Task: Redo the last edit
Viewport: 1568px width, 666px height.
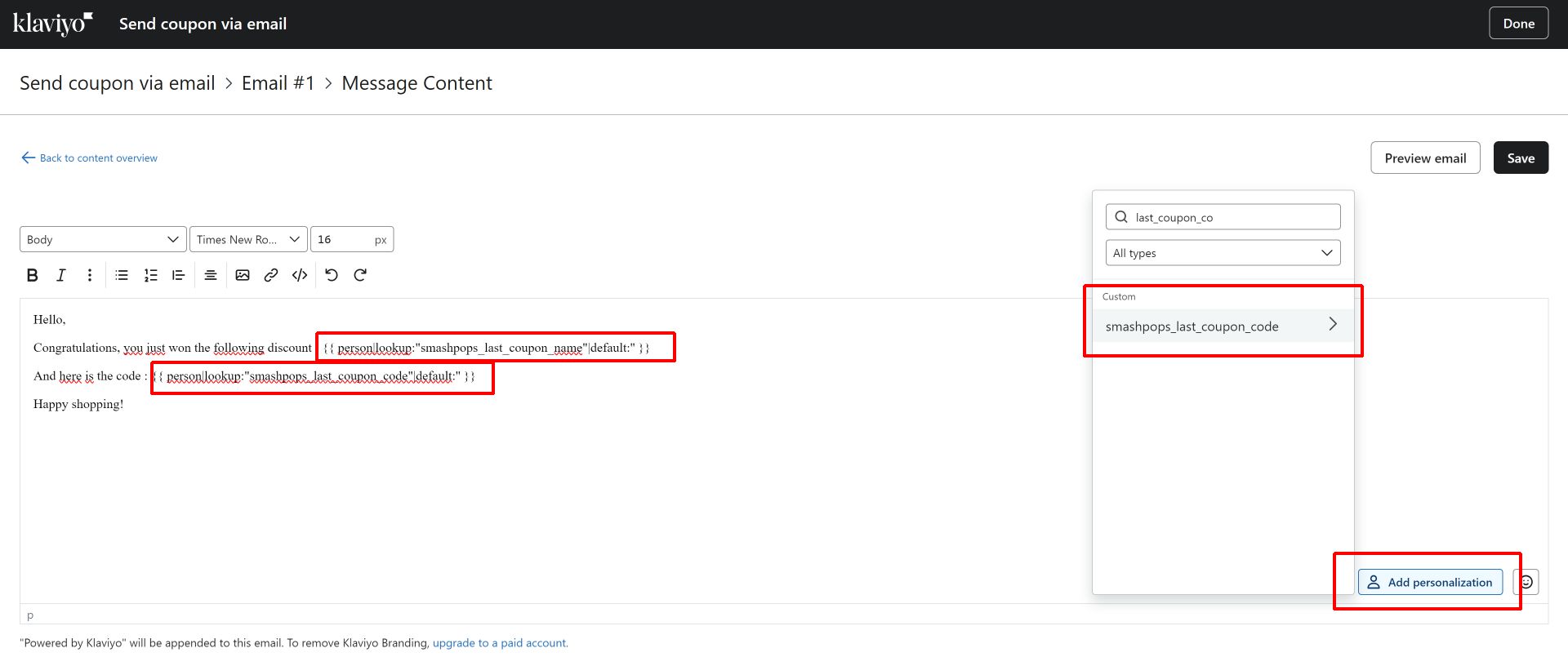Action: pyautogui.click(x=360, y=275)
